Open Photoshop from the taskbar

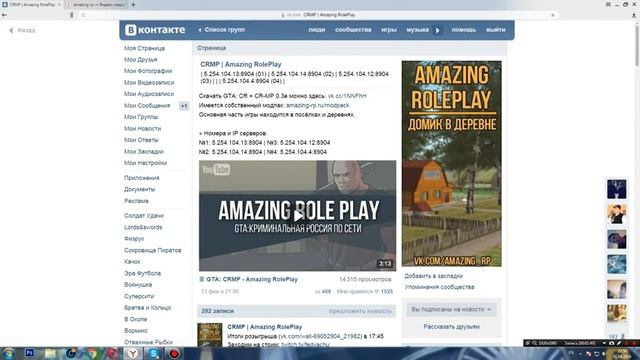click(29, 353)
